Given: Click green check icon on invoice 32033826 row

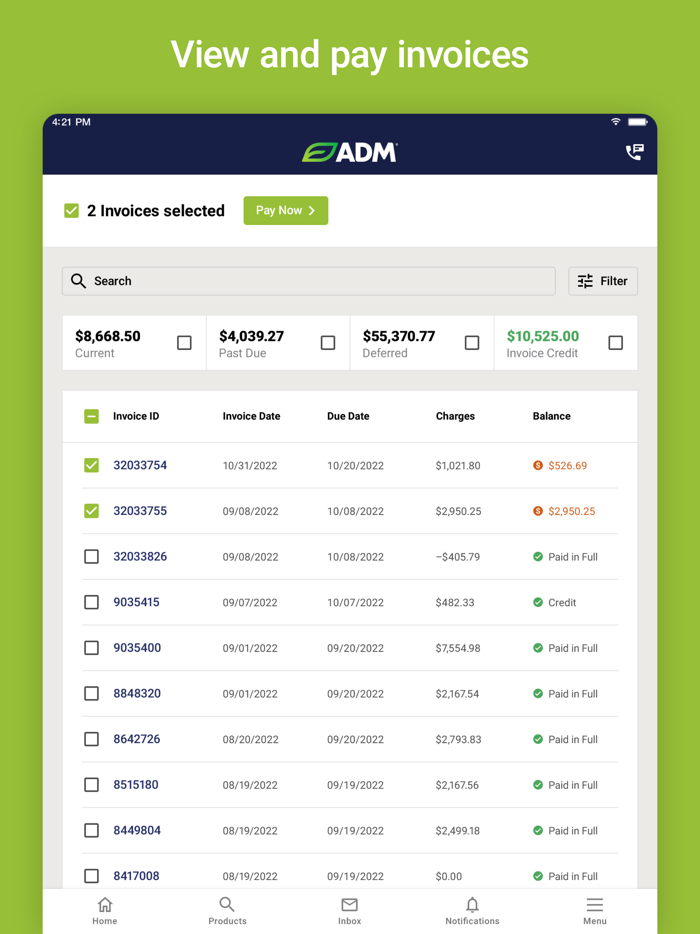Looking at the screenshot, I should (538, 556).
